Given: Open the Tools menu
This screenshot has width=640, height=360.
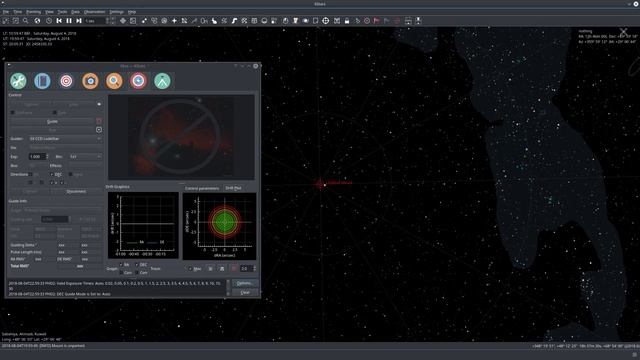Looking at the screenshot, I should click(x=62, y=12).
